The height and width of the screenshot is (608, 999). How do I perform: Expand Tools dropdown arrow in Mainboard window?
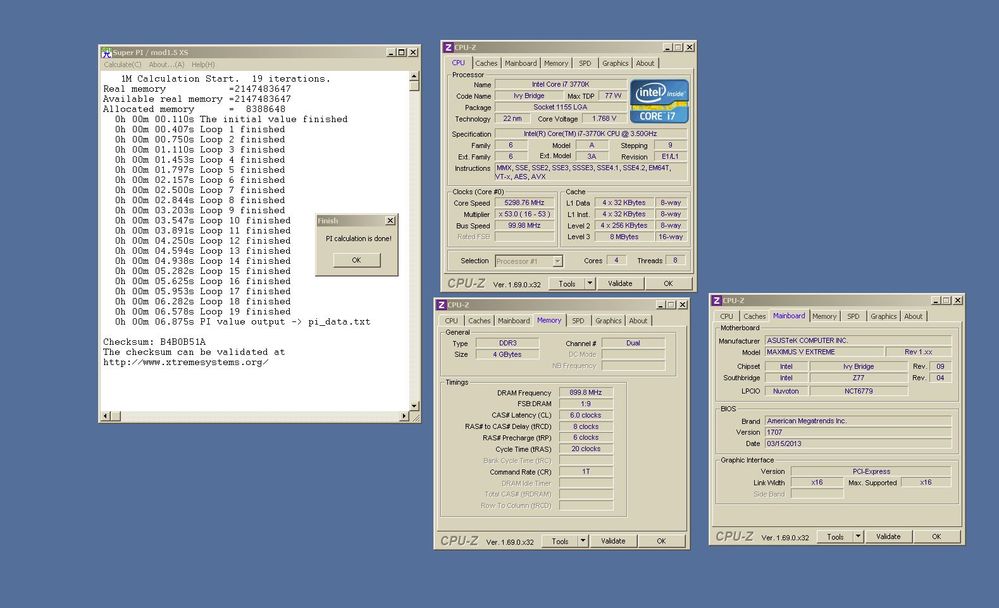(x=858, y=537)
